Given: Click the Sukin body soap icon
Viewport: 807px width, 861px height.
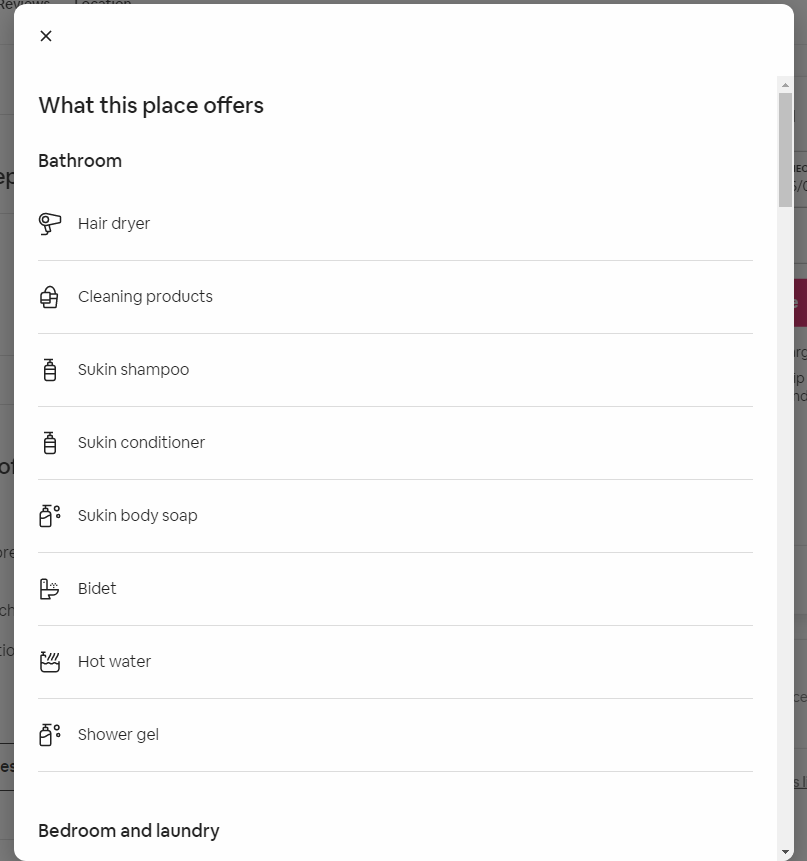Looking at the screenshot, I should coord(50,516).
